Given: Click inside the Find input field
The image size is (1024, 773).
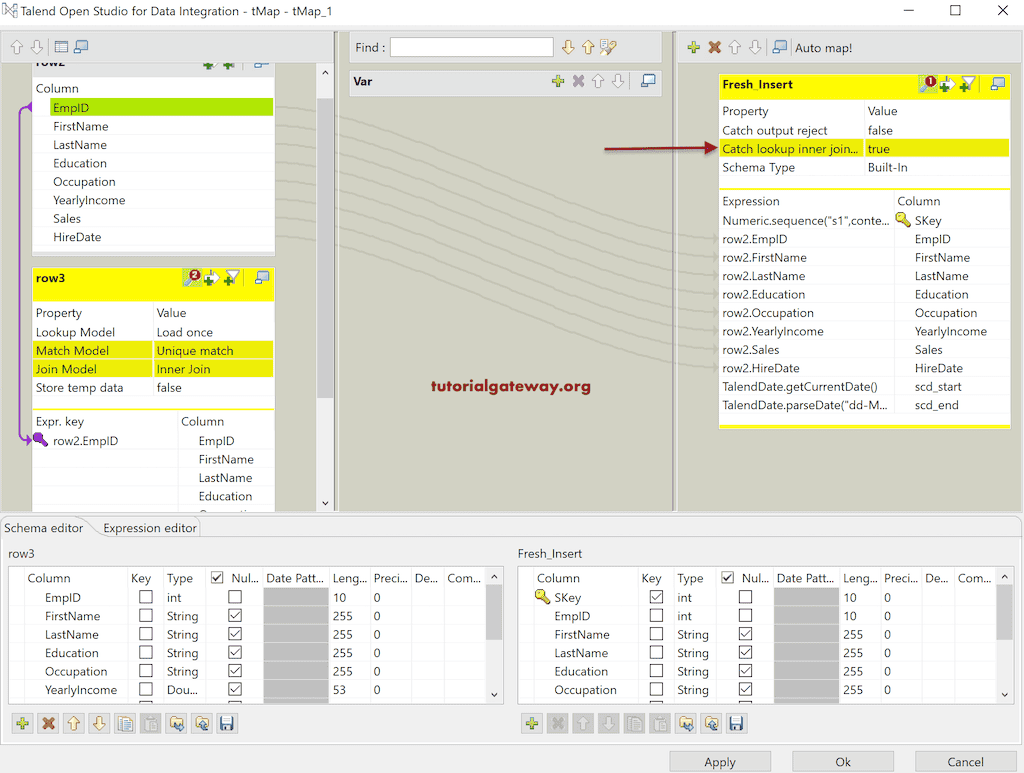Looking at the screenshot, I should click(x=470, y=47).
